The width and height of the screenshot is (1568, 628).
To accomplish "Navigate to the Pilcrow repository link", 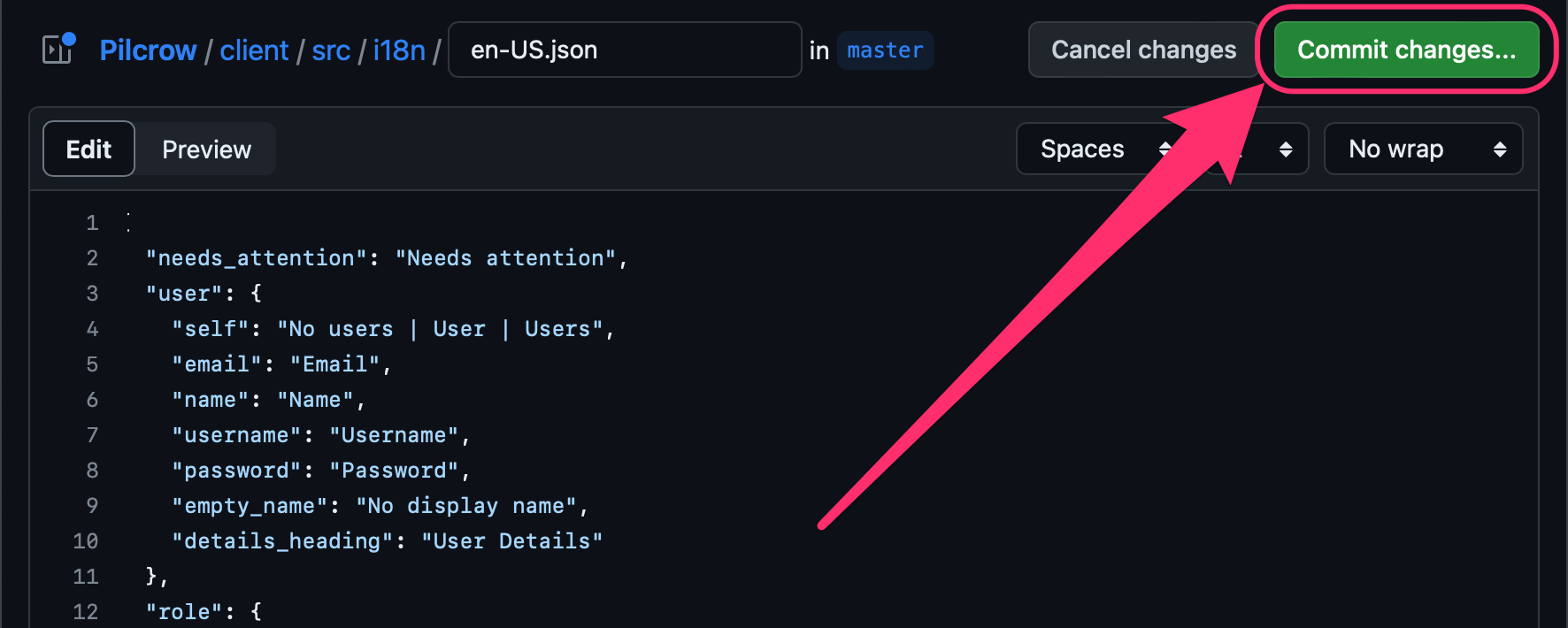I will (x=148, y=50).
